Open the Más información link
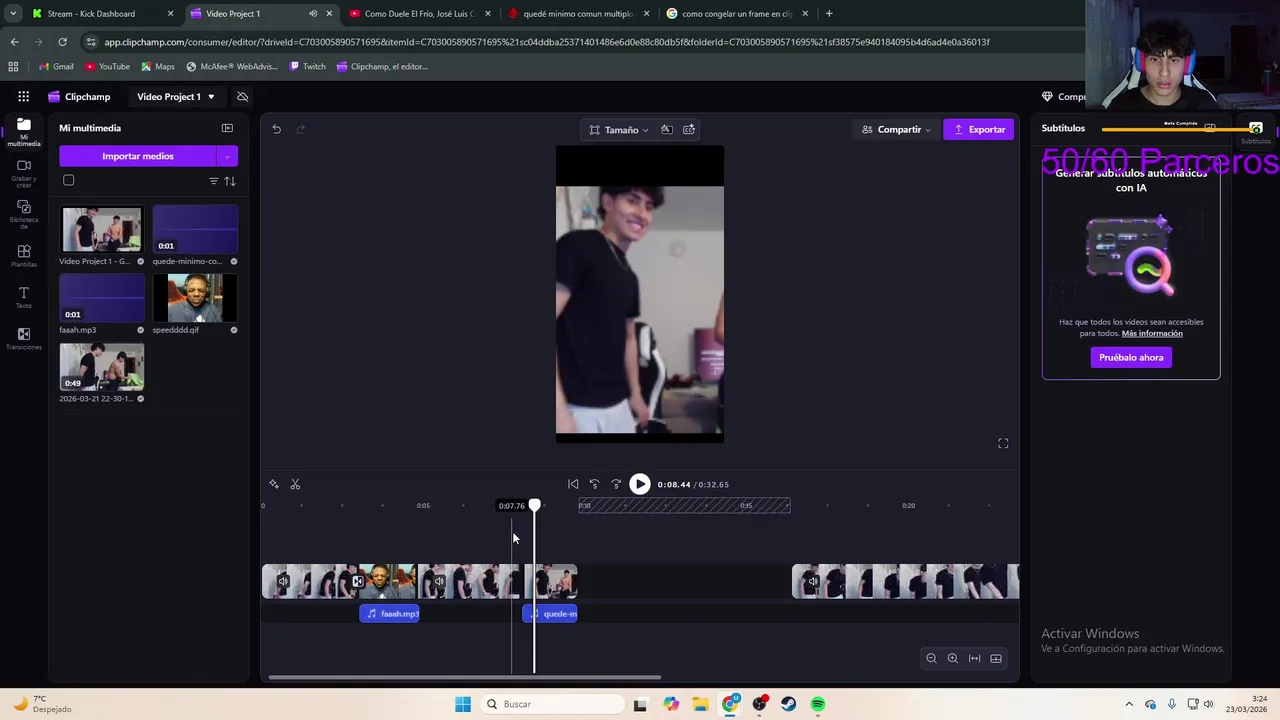1280x720 pixels. tap(1152, 334)
